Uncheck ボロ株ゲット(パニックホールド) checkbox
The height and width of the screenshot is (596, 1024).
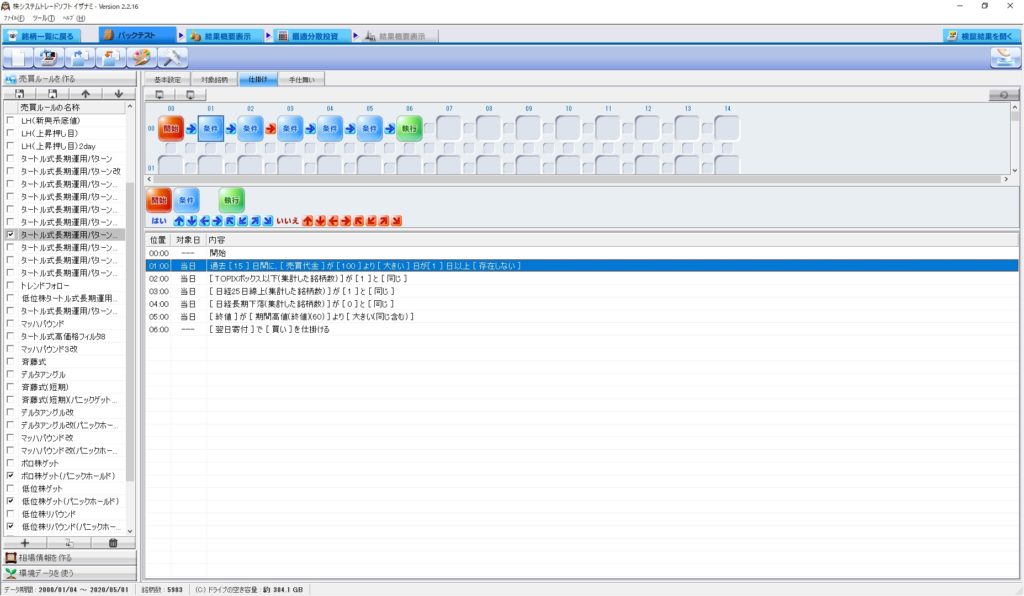point(11,476)
